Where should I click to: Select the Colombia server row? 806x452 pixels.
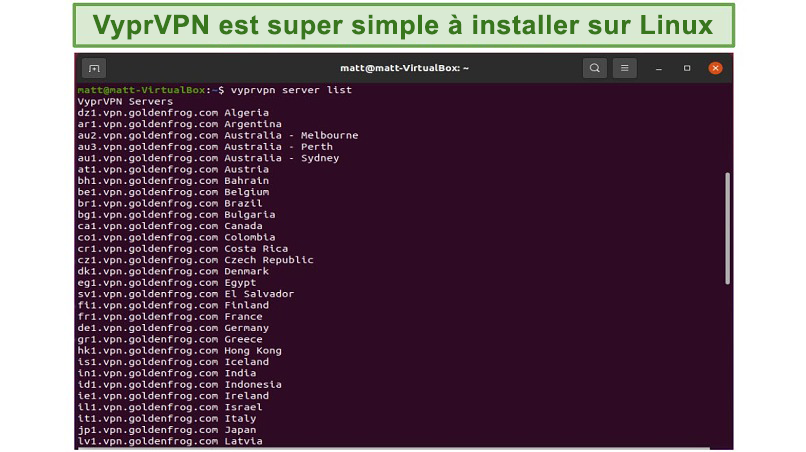pyautogui.click(x=176, y=237)
